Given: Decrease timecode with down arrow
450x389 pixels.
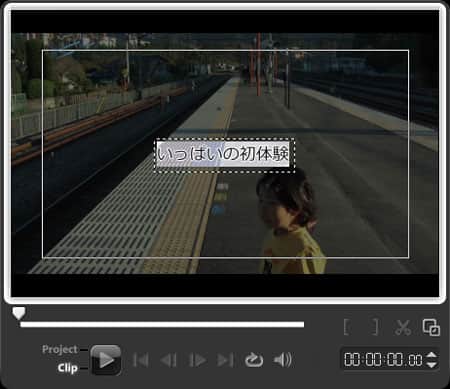Looking at the screenshot, I should (x=432, y=365).
